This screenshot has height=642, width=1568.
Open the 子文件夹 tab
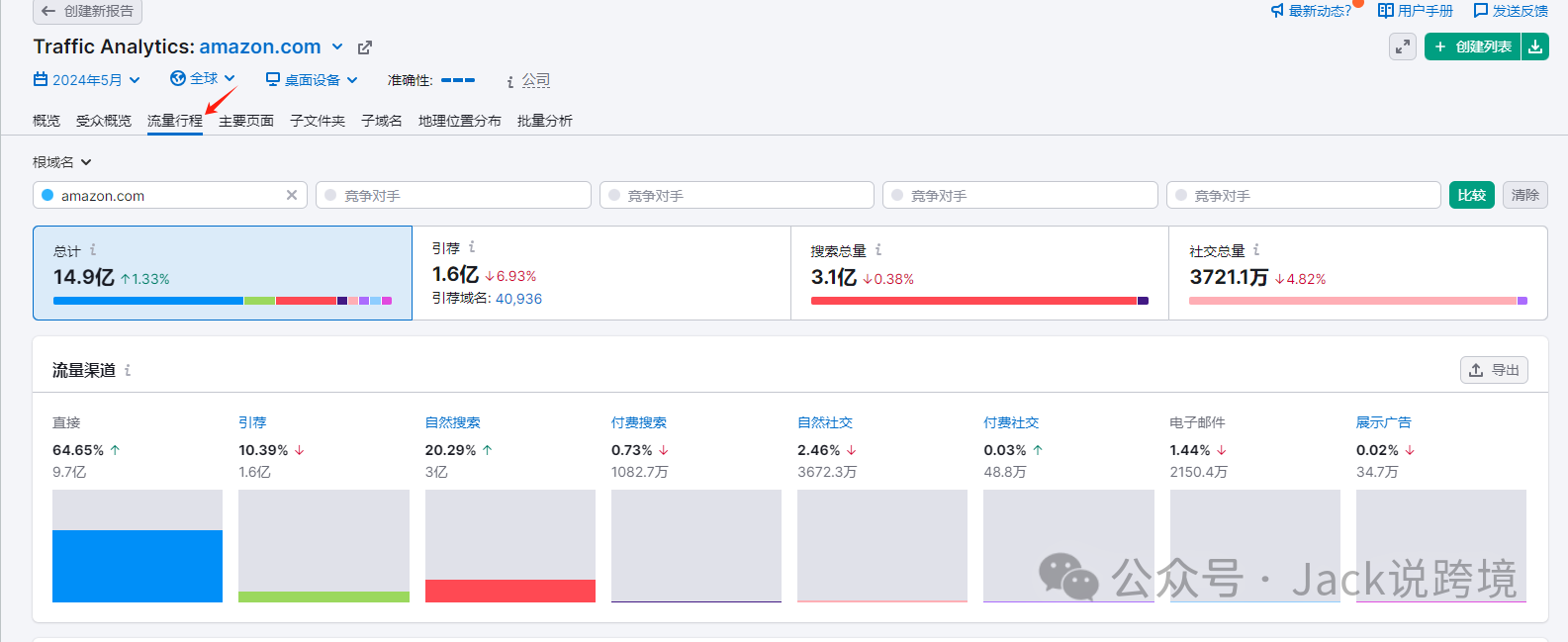[318, 121]
